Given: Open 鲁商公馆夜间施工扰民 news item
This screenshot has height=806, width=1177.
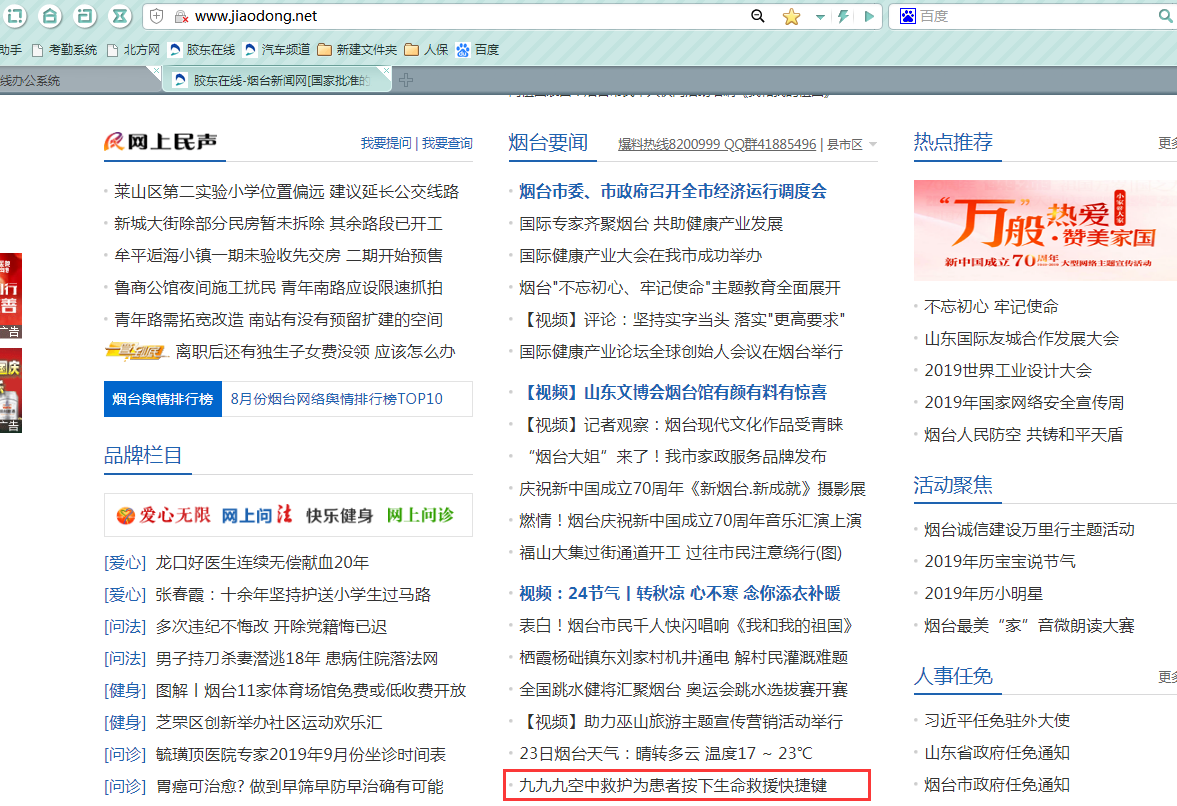Looking at the screenshot, I should tap(278, 287).
